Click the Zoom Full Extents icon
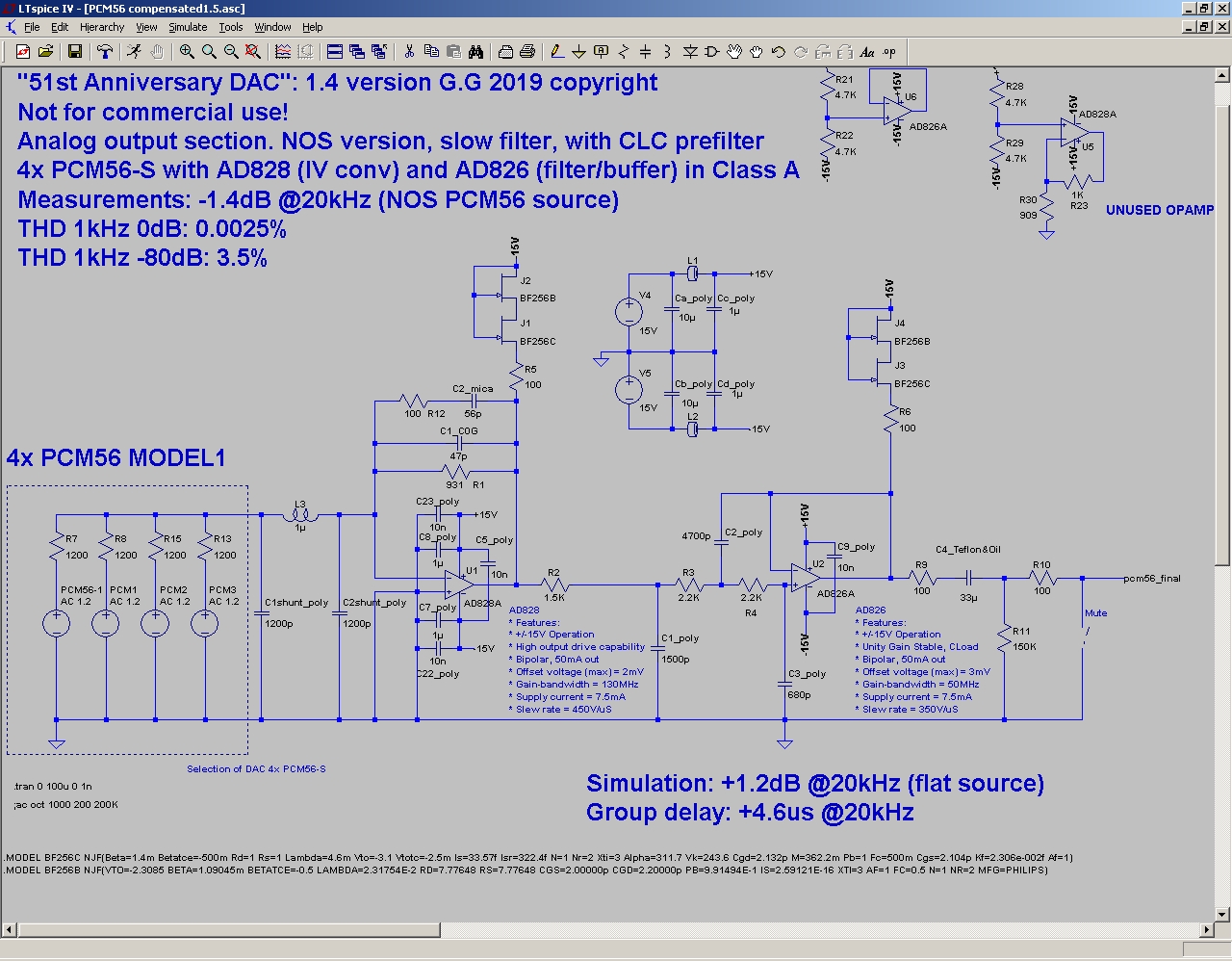 pos(252,51)
